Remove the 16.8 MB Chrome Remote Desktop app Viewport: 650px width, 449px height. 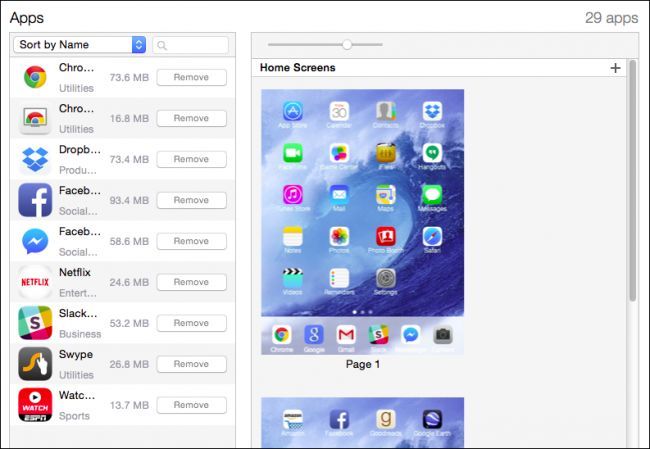coord(192,118)
